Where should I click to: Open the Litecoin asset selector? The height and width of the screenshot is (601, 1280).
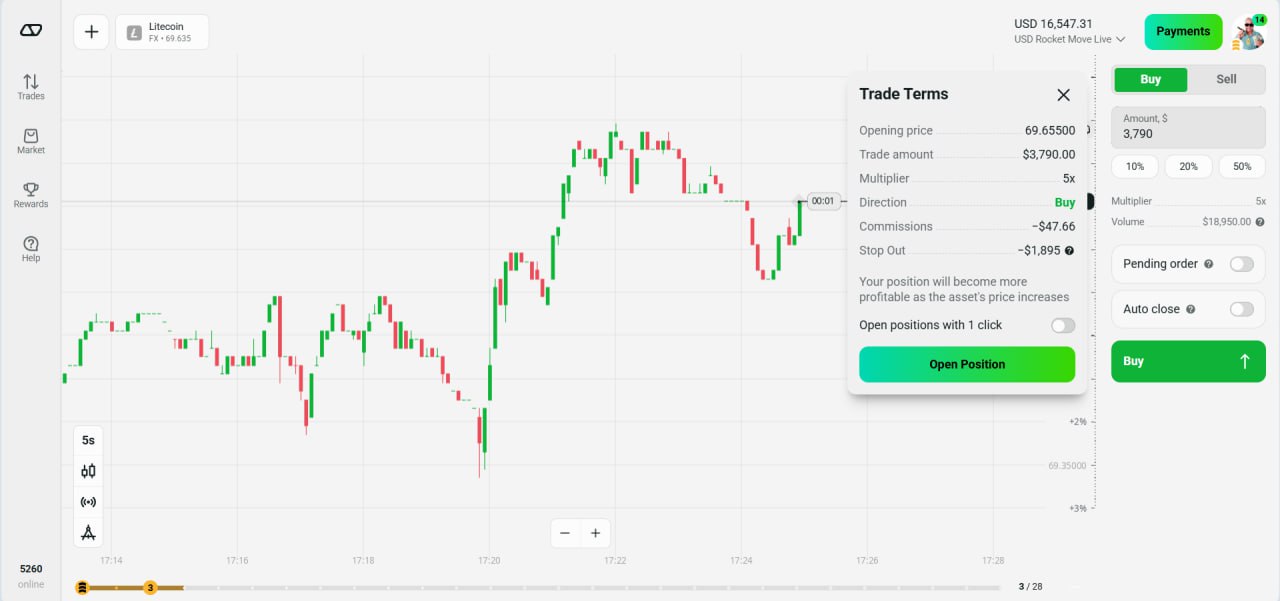pos(162,32)
